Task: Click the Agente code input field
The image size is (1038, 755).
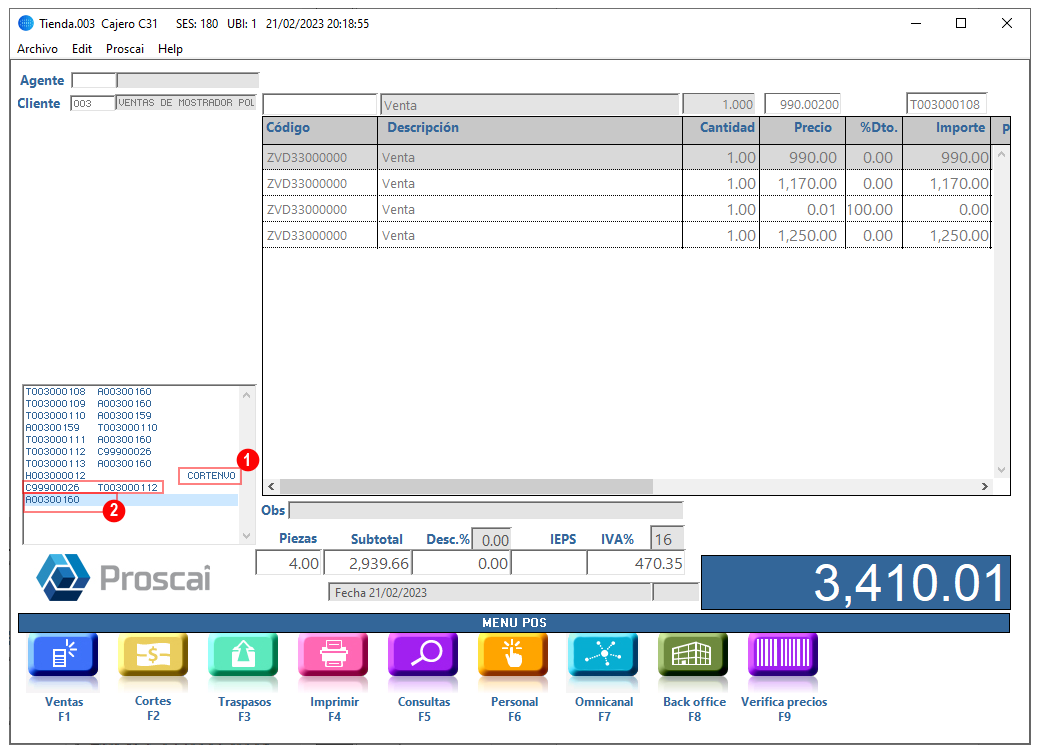Action: tap(93, 81)
